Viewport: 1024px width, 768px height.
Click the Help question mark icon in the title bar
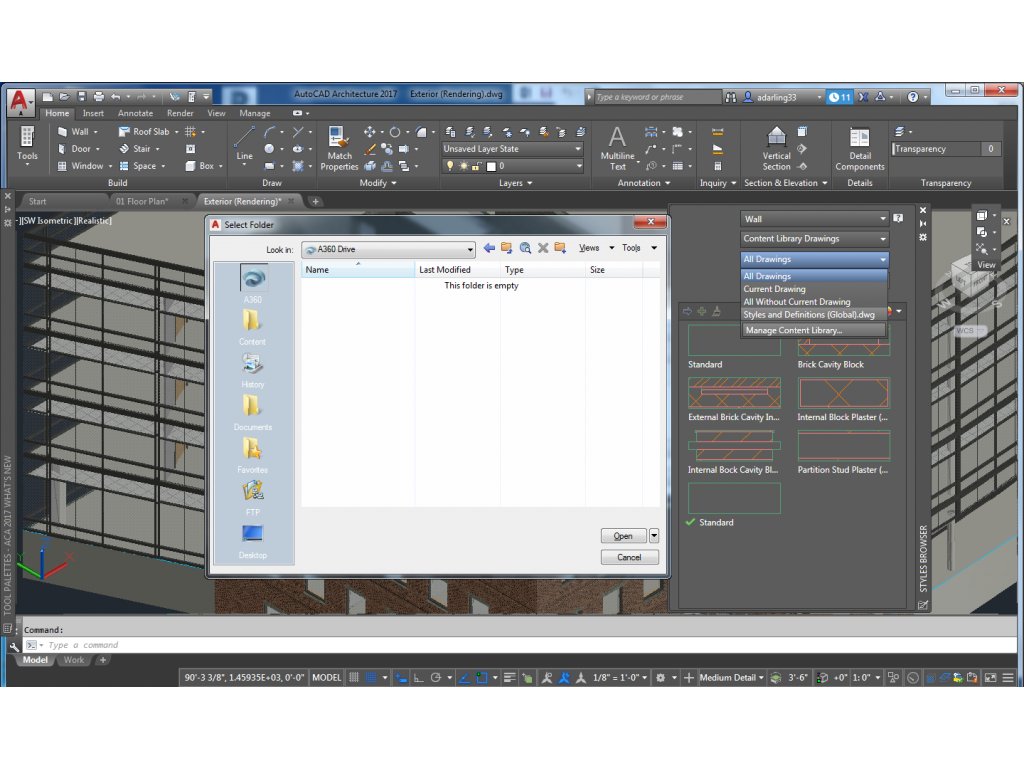coord(913,97)
